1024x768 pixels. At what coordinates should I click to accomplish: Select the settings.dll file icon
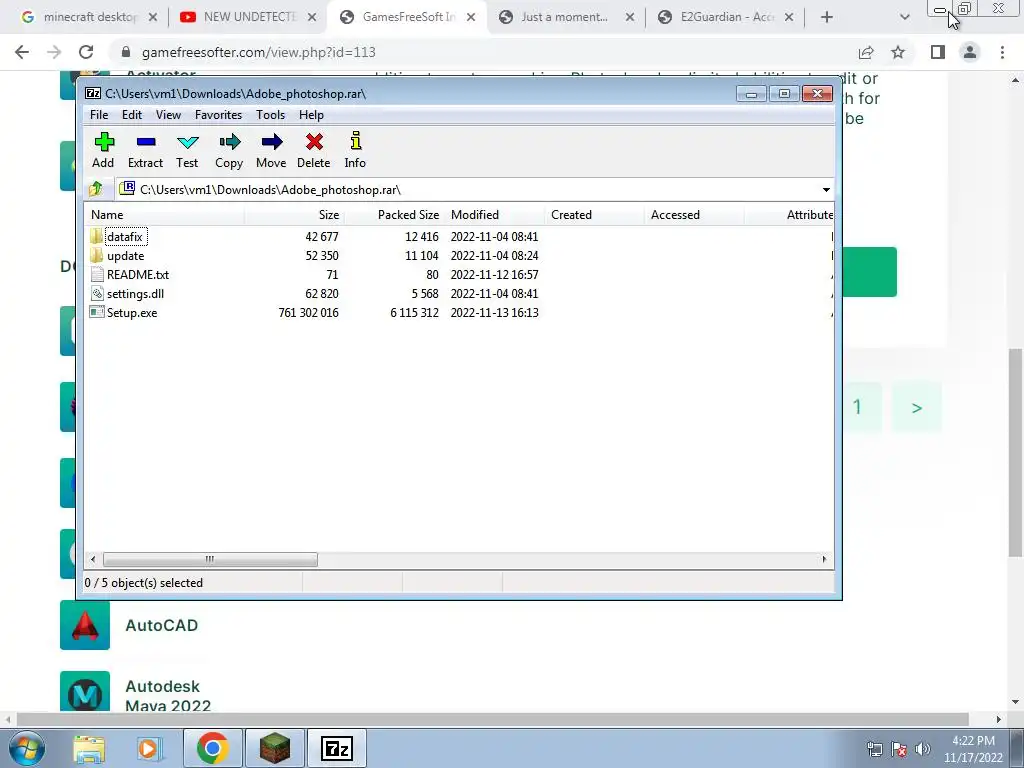click(97, 293)
